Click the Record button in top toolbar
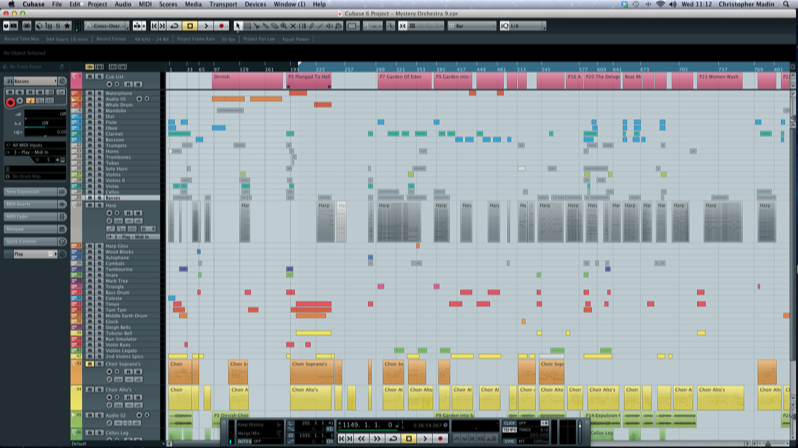 point(222,26)
